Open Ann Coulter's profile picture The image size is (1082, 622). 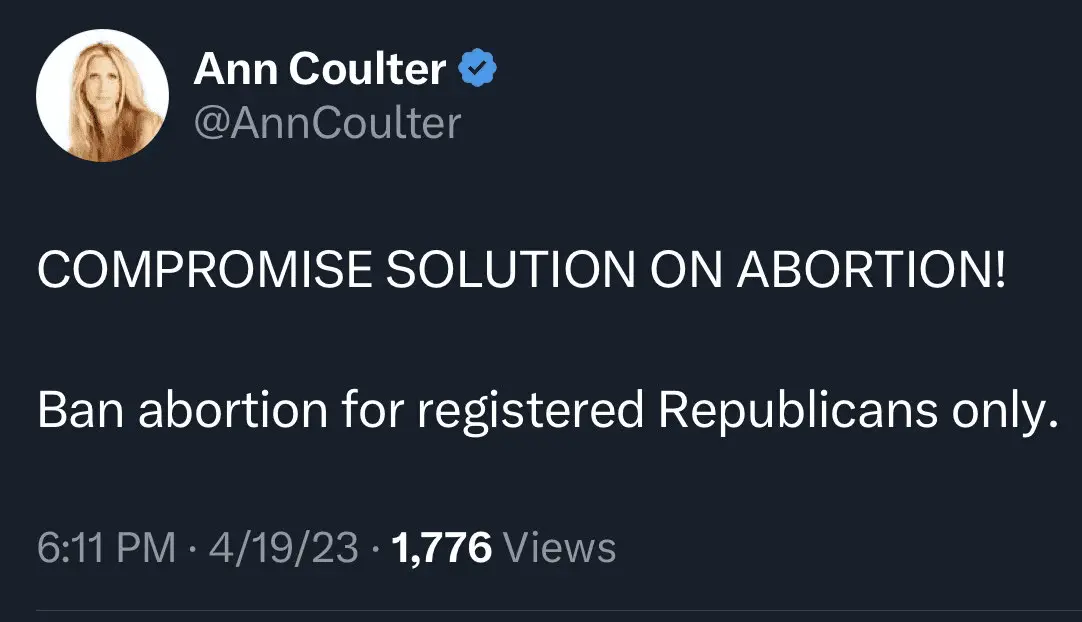tap(102, 96)
